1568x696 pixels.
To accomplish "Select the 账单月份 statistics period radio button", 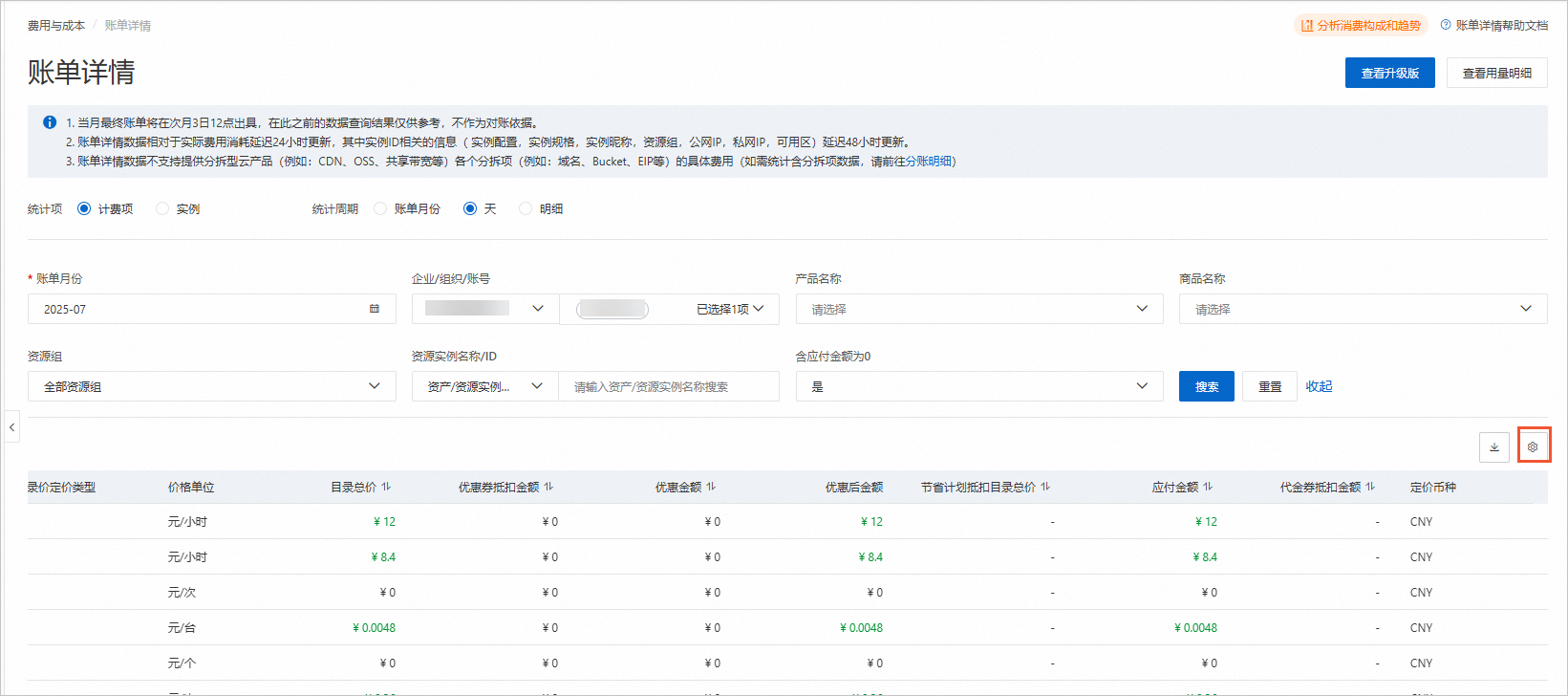I will click(x=380, y=208).
